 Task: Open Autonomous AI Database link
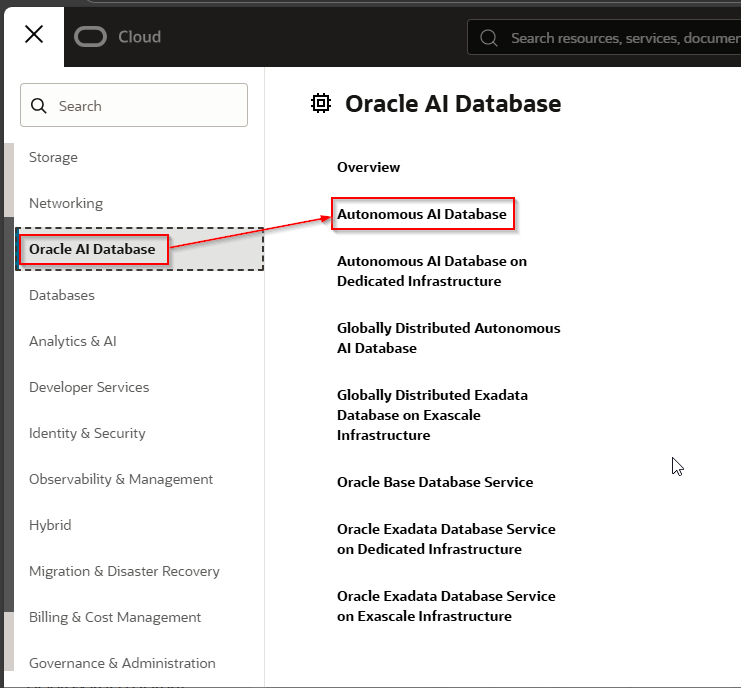point(422,214)
